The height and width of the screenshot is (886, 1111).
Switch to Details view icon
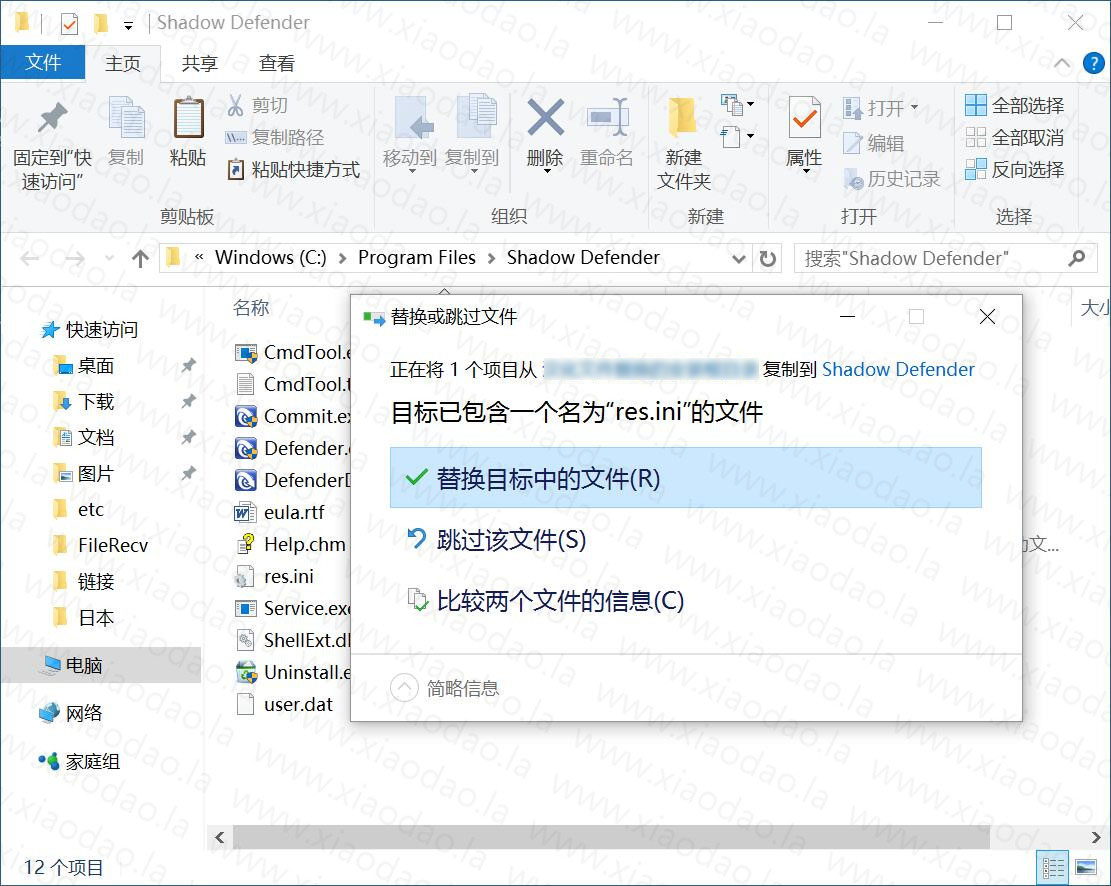(1053, 868)
